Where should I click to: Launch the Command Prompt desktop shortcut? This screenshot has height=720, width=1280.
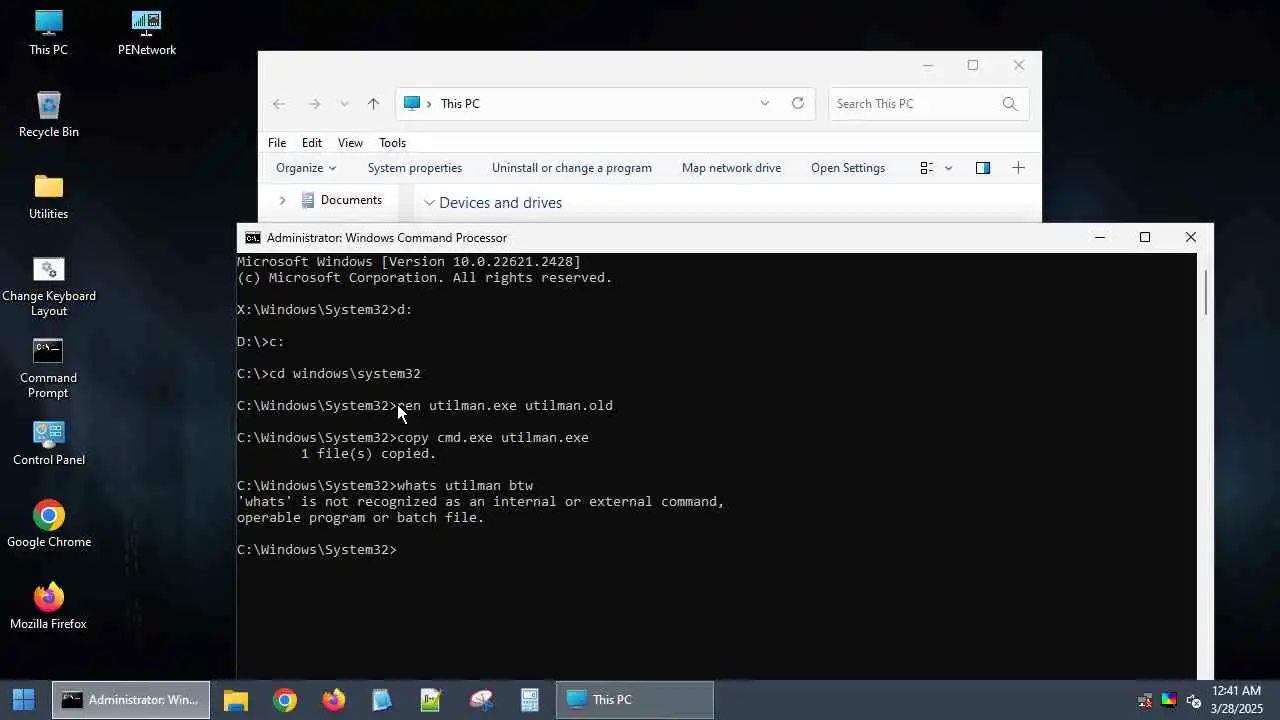(48, 368)
